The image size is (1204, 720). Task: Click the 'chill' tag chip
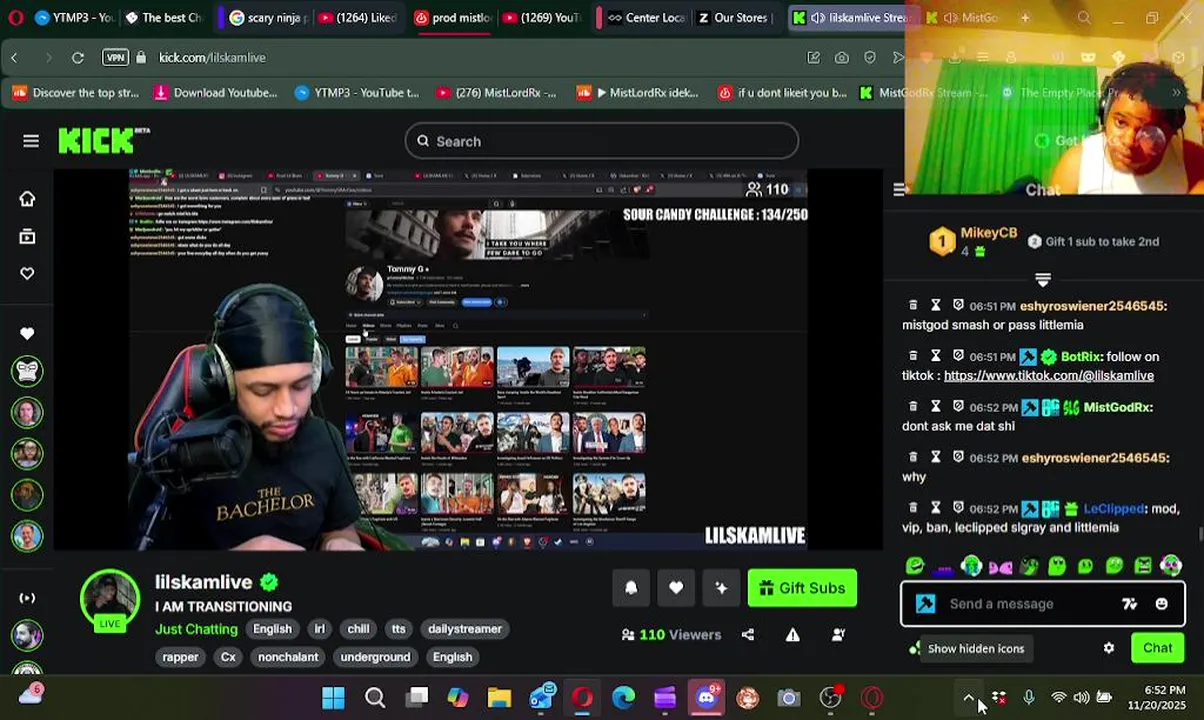358,629
